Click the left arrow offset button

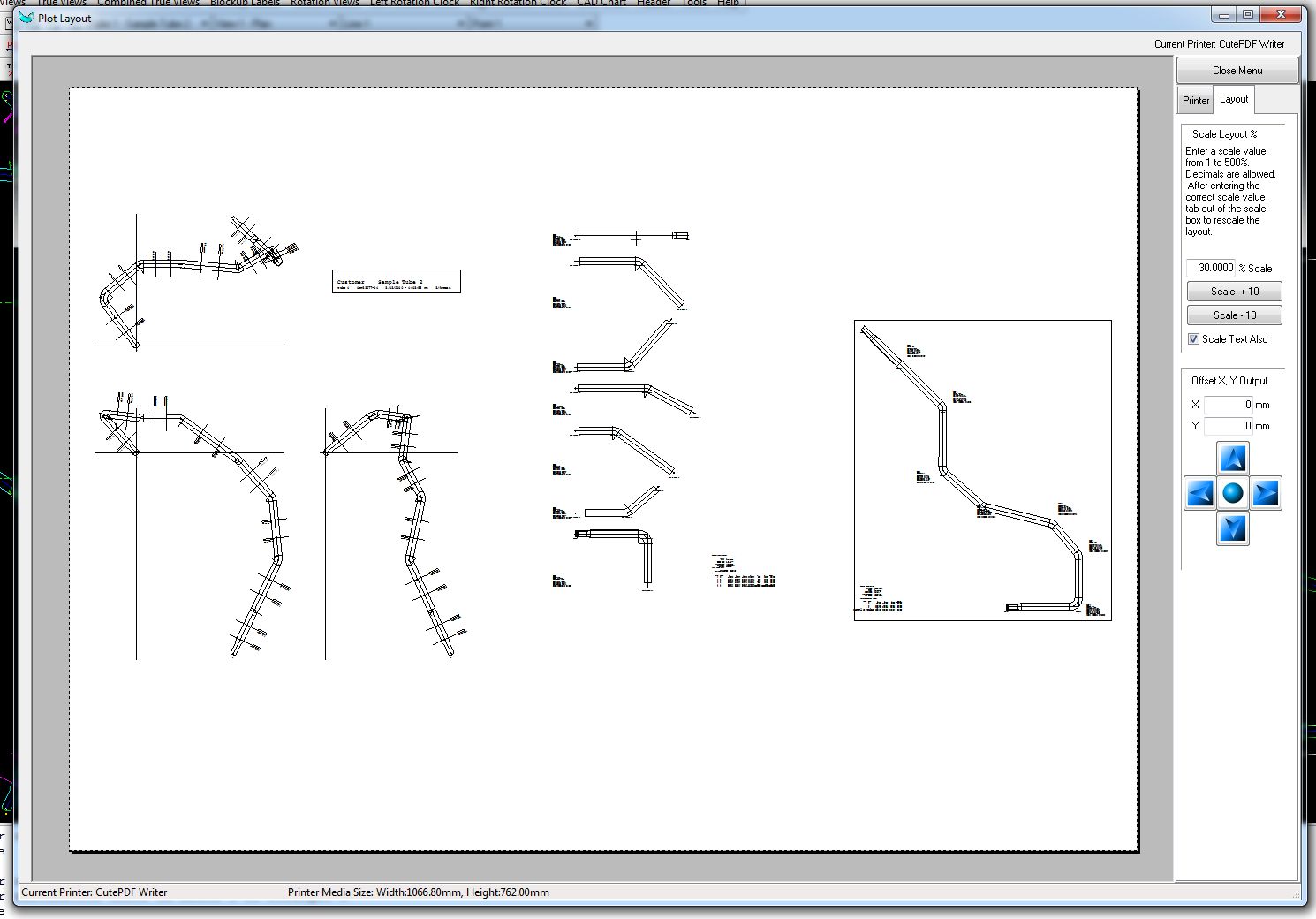[1199, 493]
